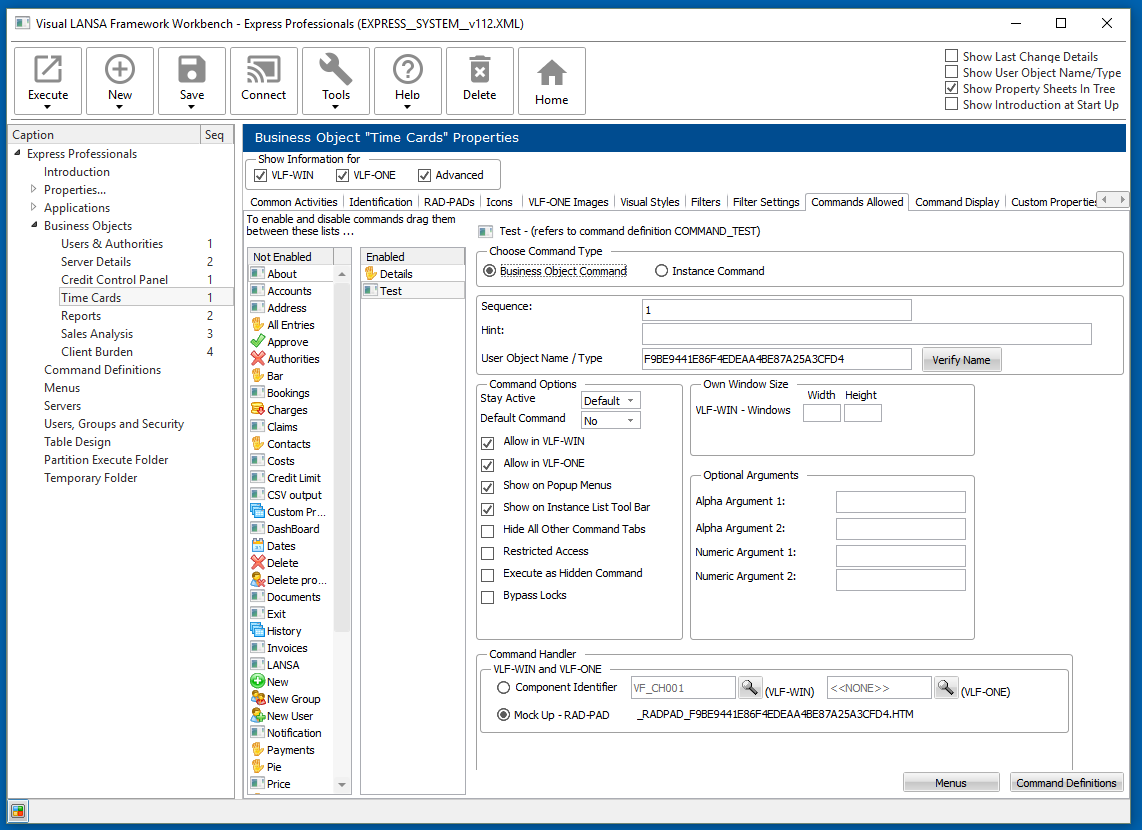Click the Execute toolbar icon

[x=48, y=69]
